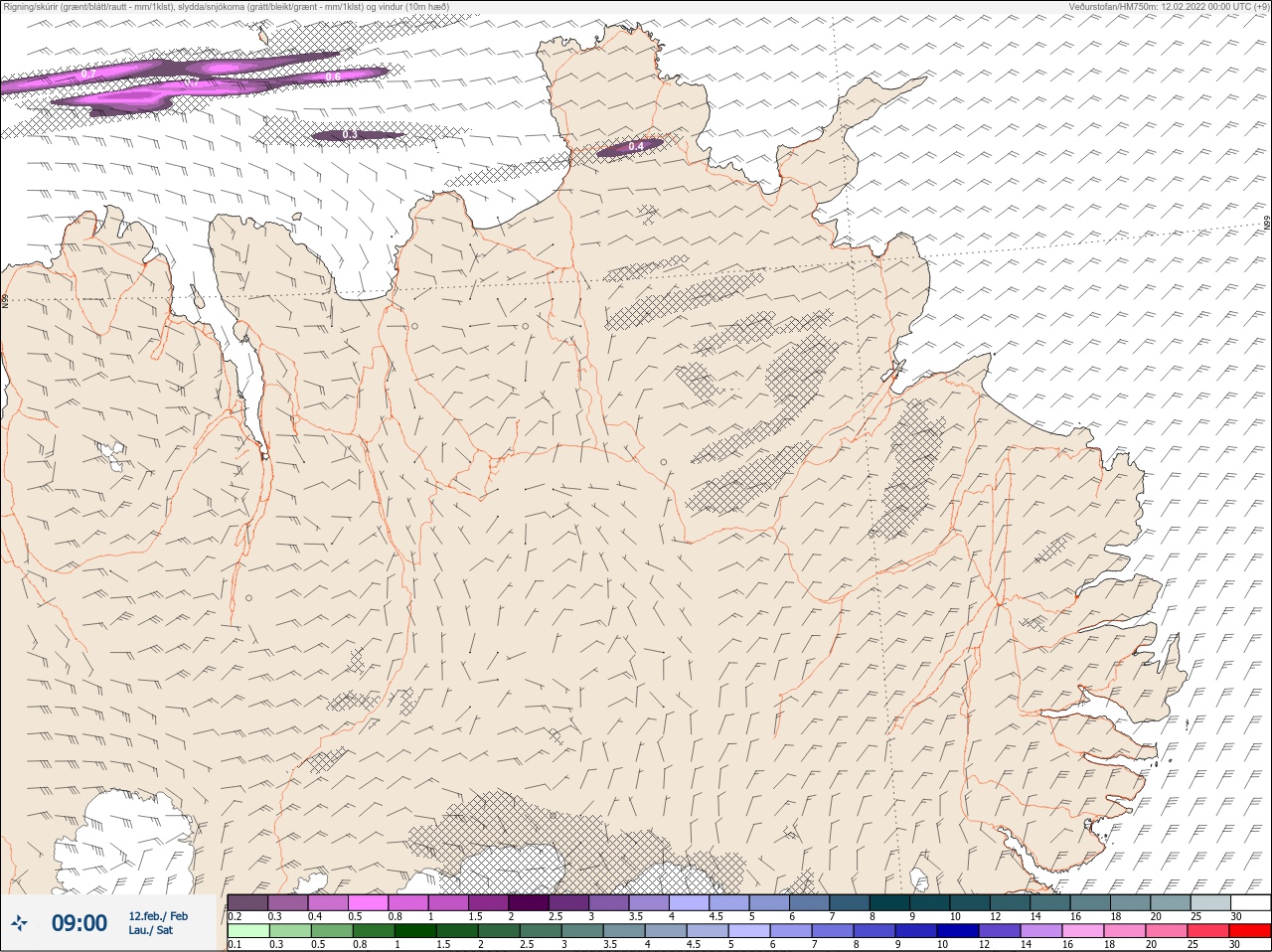The width and height of the screenshot is (1272, 952).
Task: Click the '0.2' value under the upper legend row
Action: pos(235,916)
